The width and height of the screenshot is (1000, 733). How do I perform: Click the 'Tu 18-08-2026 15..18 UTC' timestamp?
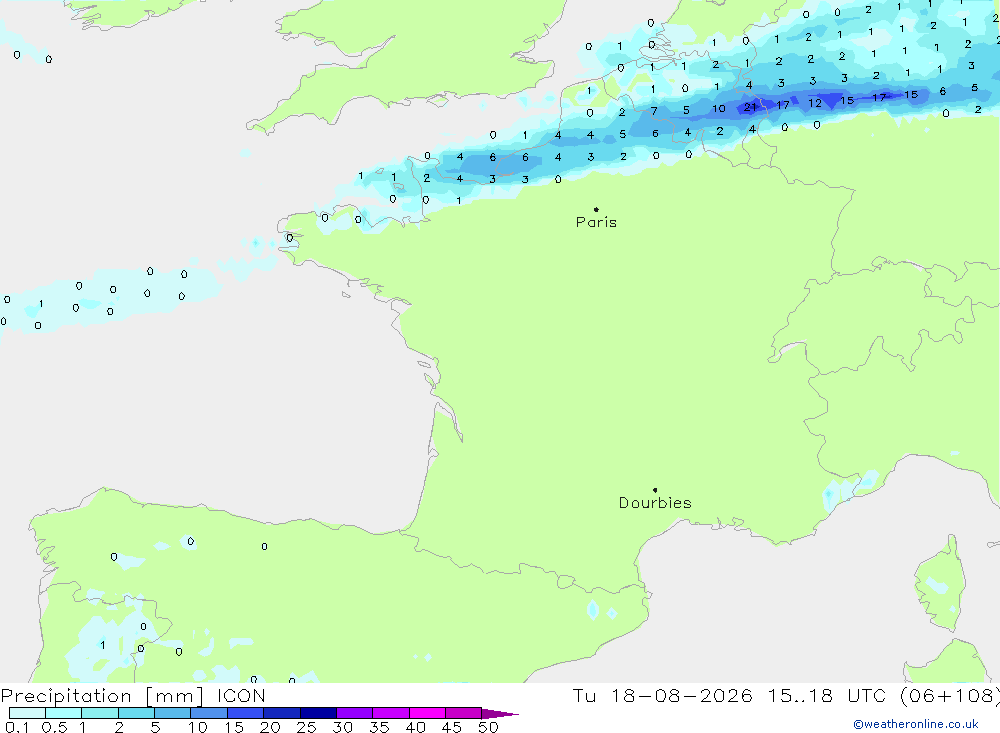(x=732, y=695)
